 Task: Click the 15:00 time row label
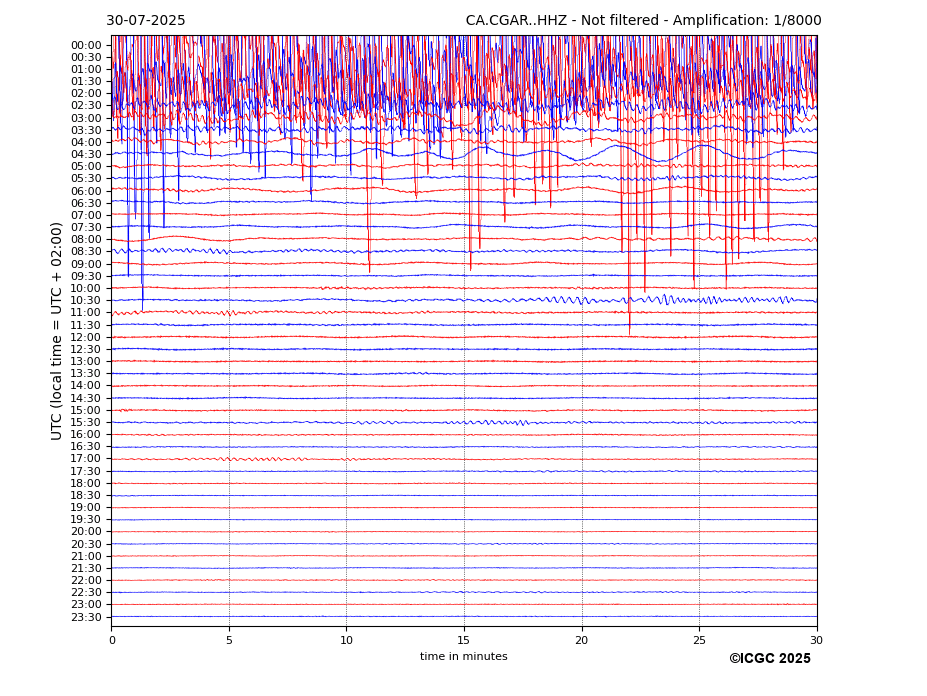[x=86, y=410]
